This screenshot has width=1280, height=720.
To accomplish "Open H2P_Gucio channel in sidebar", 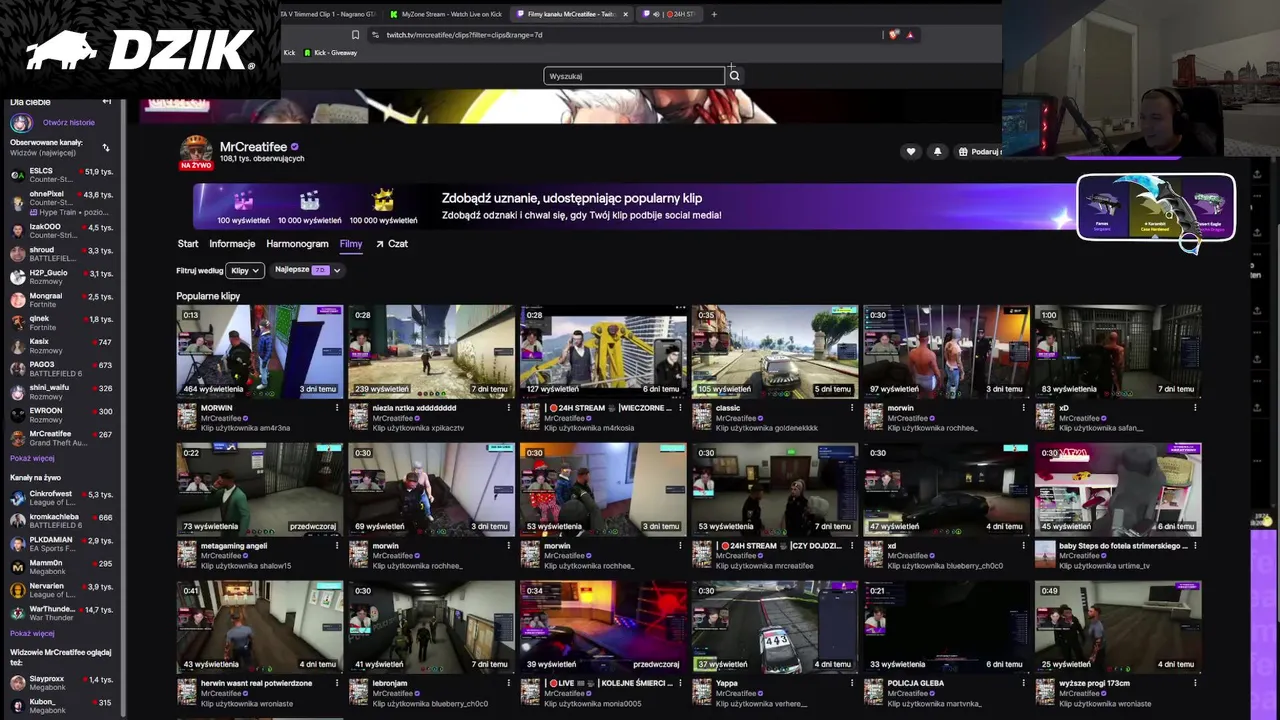I will click(61, 276).
